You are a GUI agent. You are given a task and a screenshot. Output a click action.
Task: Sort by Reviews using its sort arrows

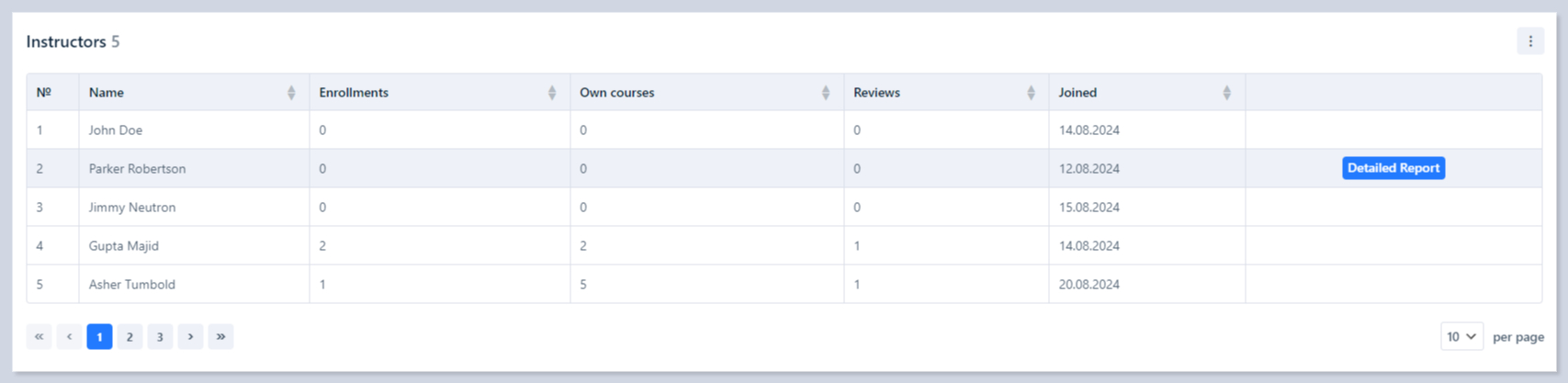click(x=1030, y=93)
